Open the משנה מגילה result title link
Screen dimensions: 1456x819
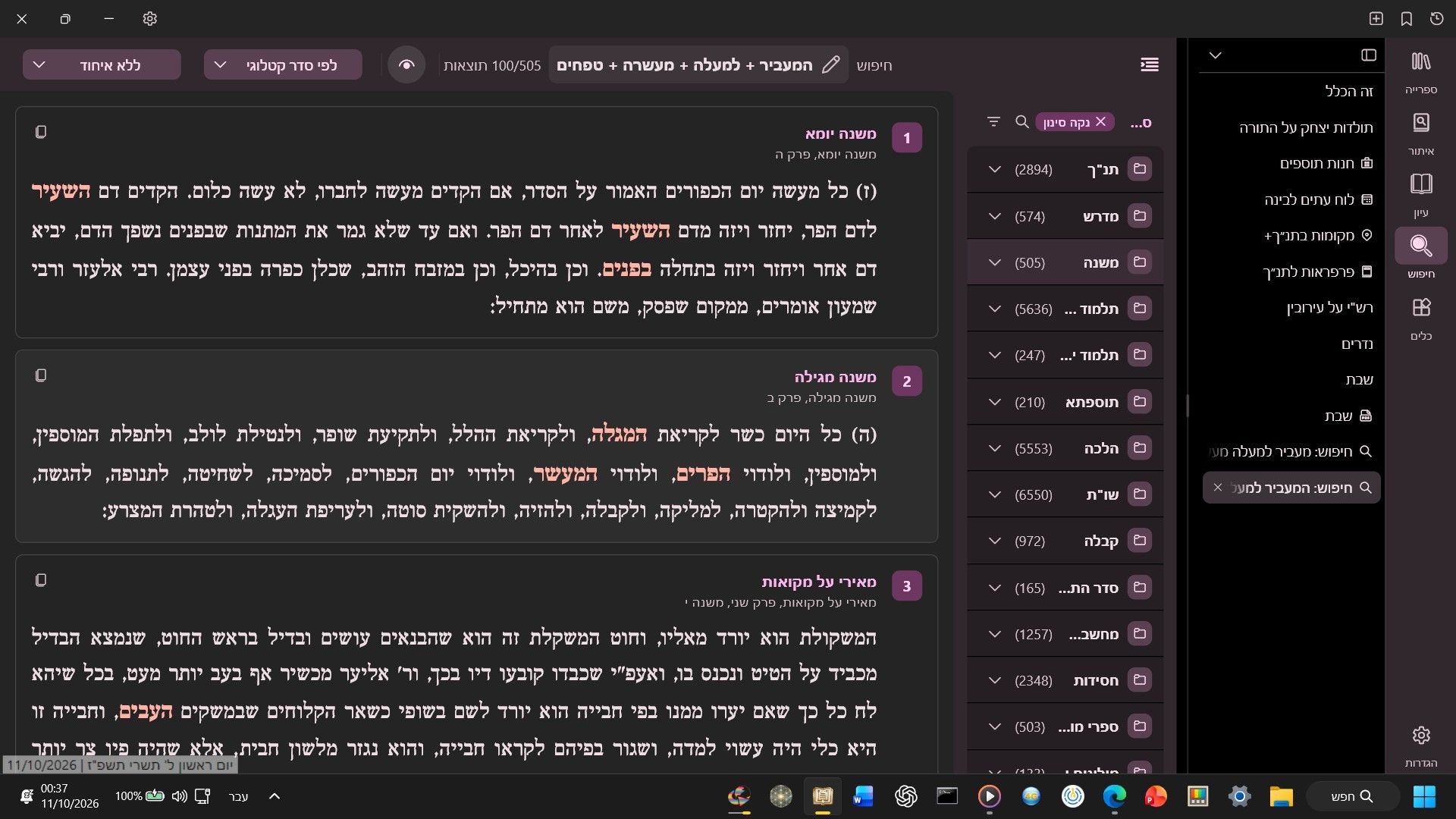pyautogui.click(x=835, y=377)
